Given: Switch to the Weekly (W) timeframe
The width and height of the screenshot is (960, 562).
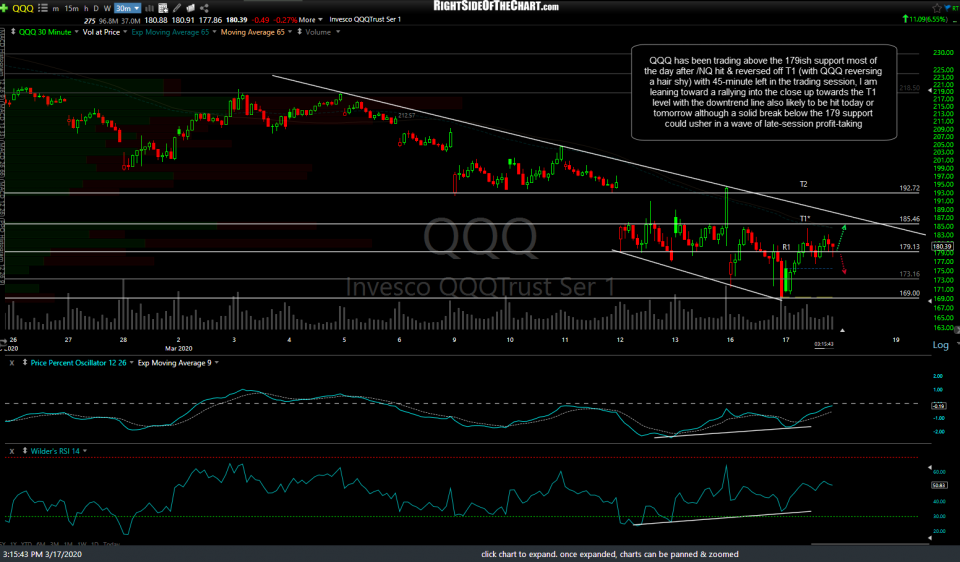Looking at the screenshot, I should pyautogui.click(x=106, y=6).
